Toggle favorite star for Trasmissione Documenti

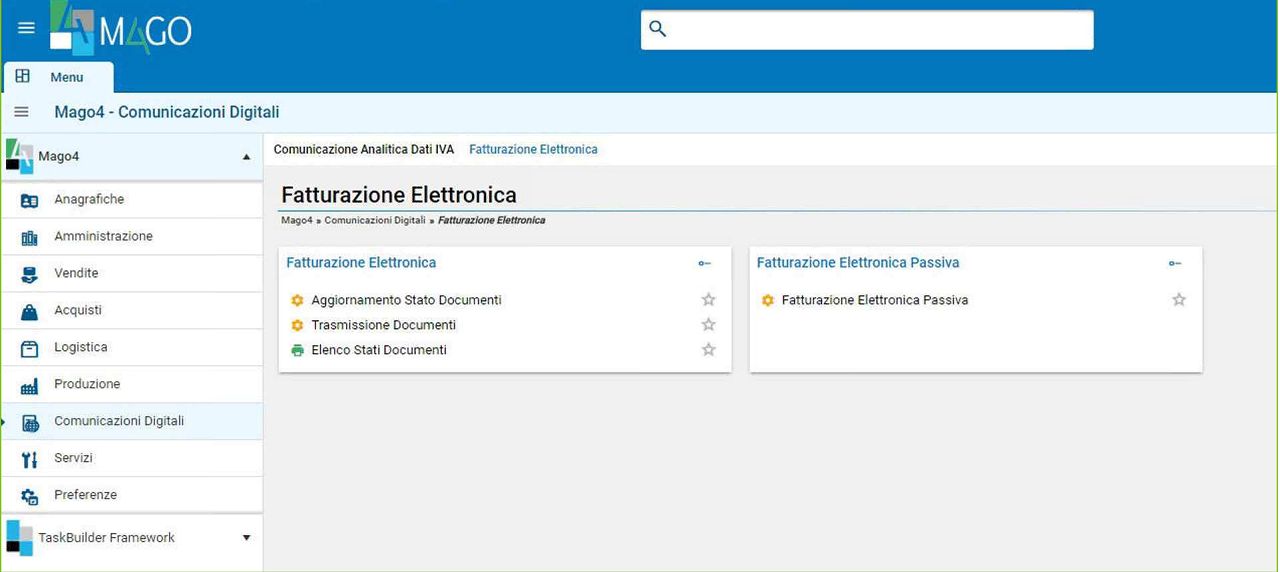709,325
